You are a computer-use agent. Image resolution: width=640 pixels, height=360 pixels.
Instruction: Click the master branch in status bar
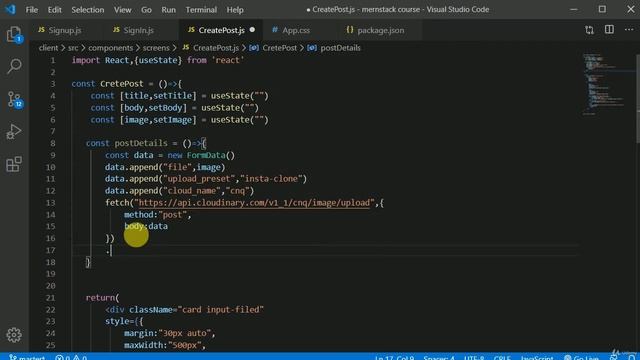[x=27, y=357]
